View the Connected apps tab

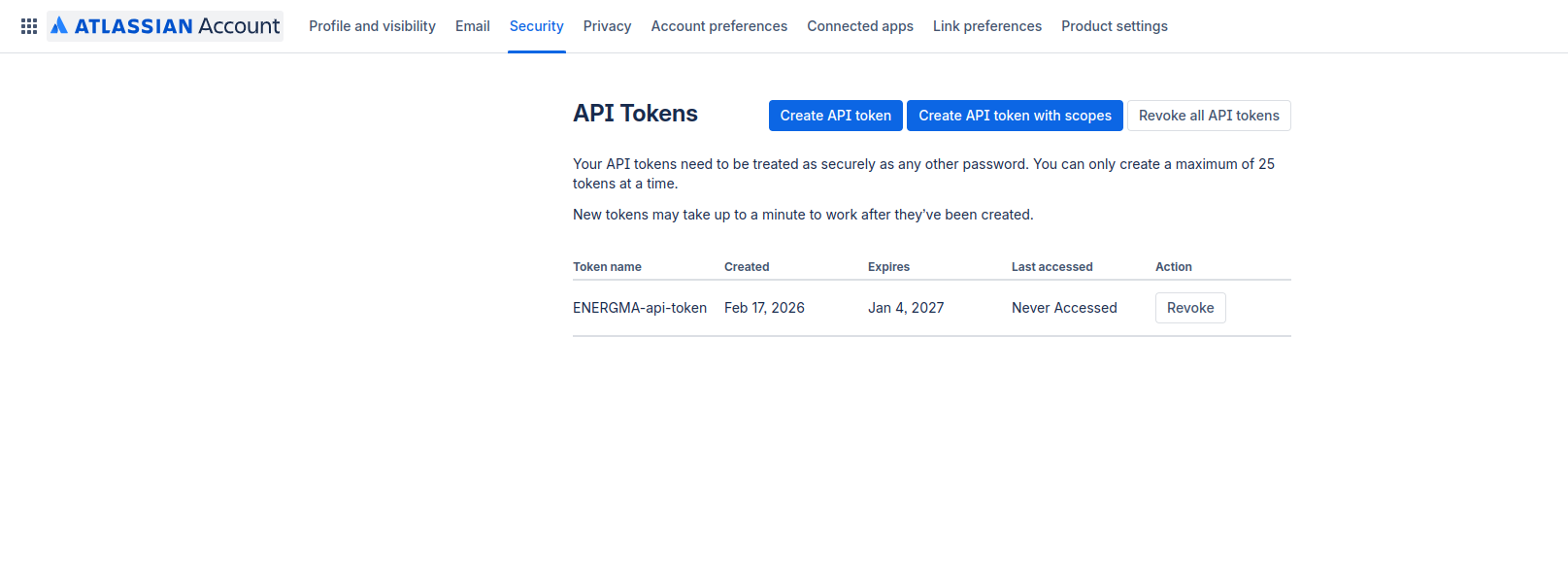pos(859,26)
